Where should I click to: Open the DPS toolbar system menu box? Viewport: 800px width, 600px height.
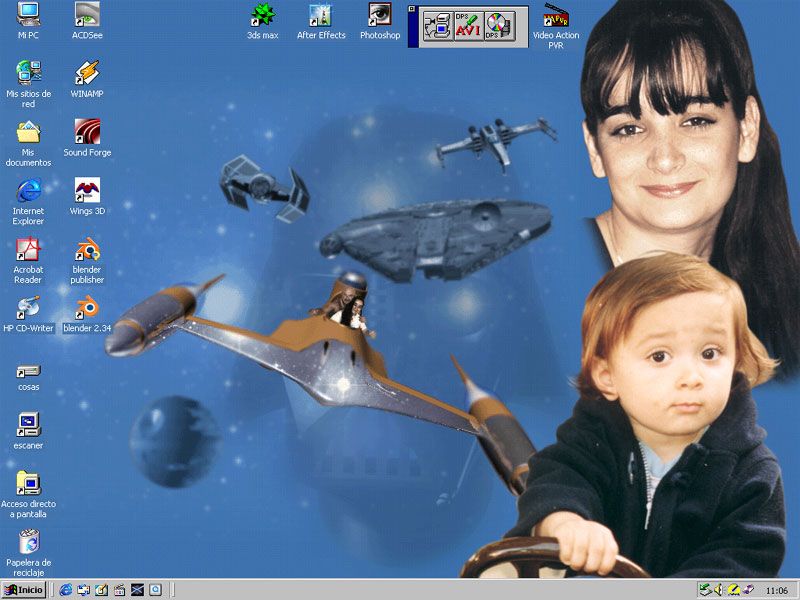click(412, 9)
